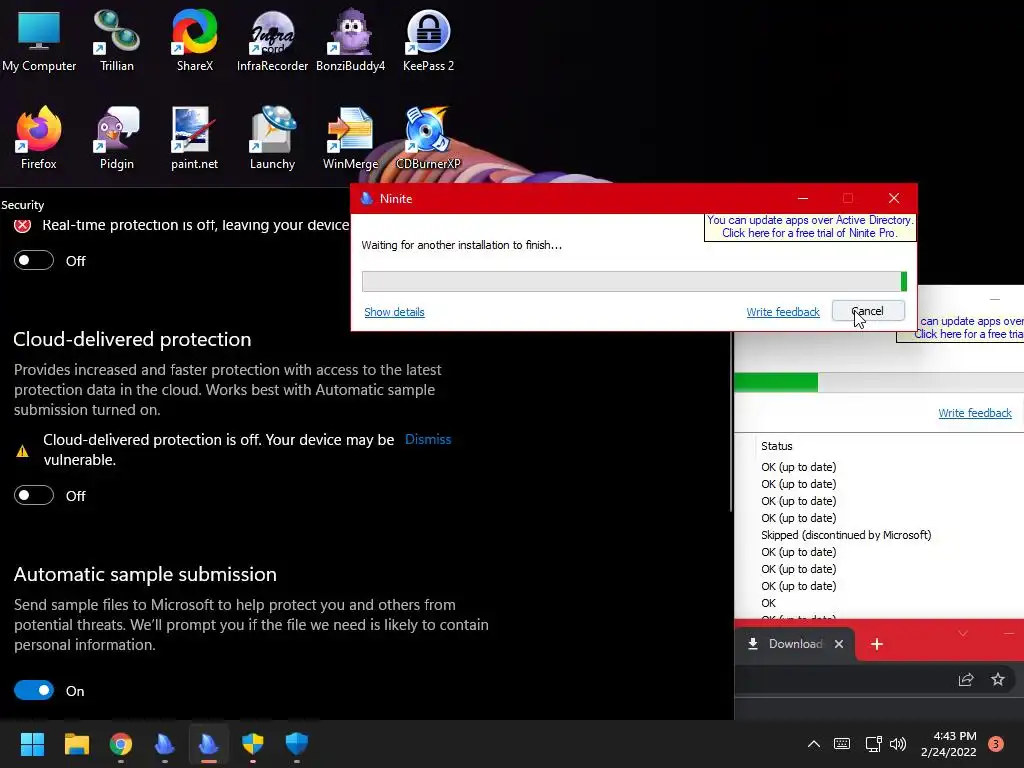This screenshot has height=768, width=1024.
Task: Select the paint.net desktop shortcut
Action: click(195, 138)
